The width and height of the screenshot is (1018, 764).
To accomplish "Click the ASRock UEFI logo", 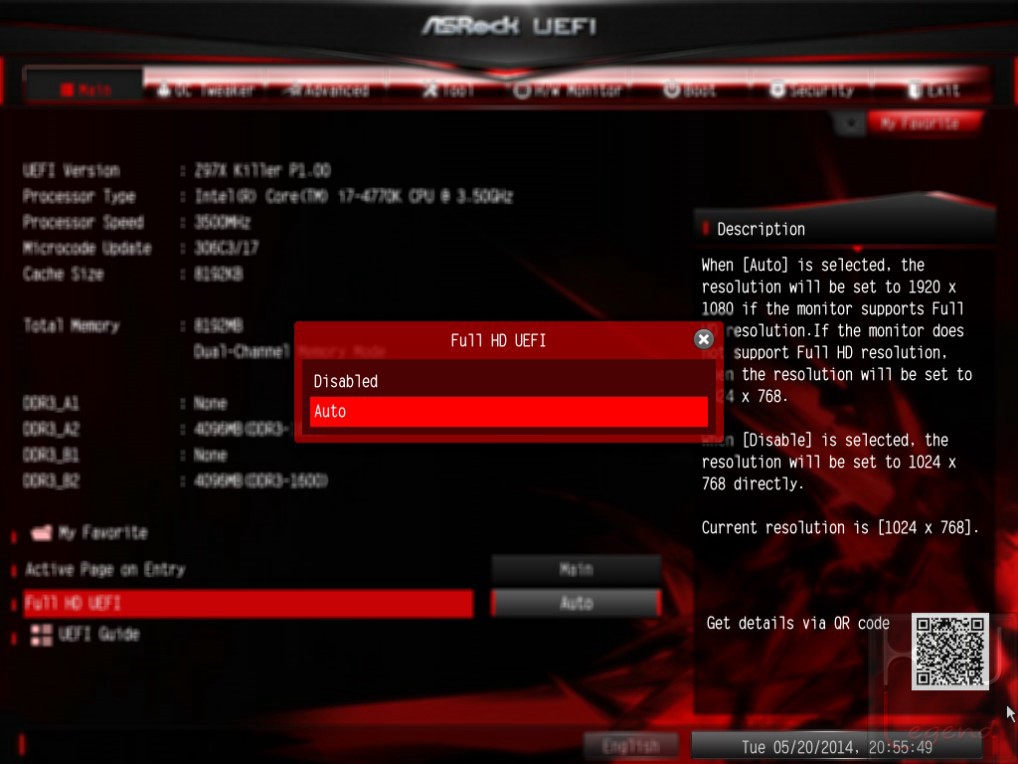I will [x=508, y=26].
